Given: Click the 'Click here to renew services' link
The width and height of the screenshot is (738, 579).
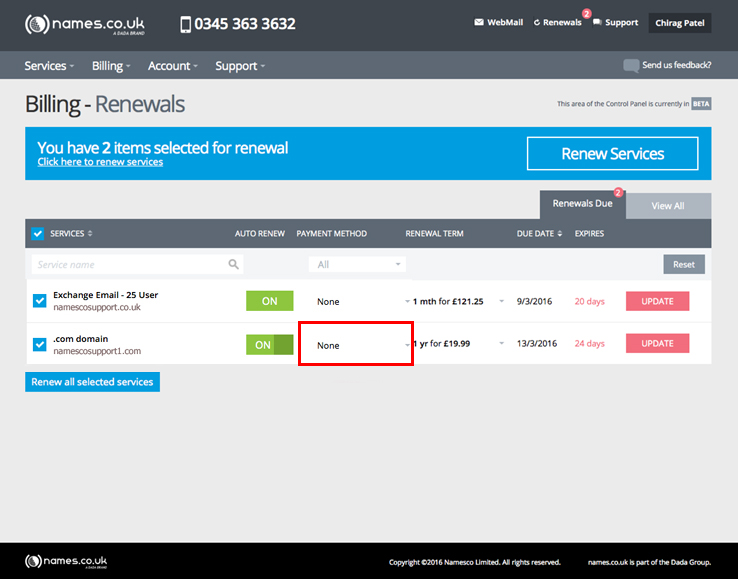Looking at the screenshot, I should coord(100,162).
